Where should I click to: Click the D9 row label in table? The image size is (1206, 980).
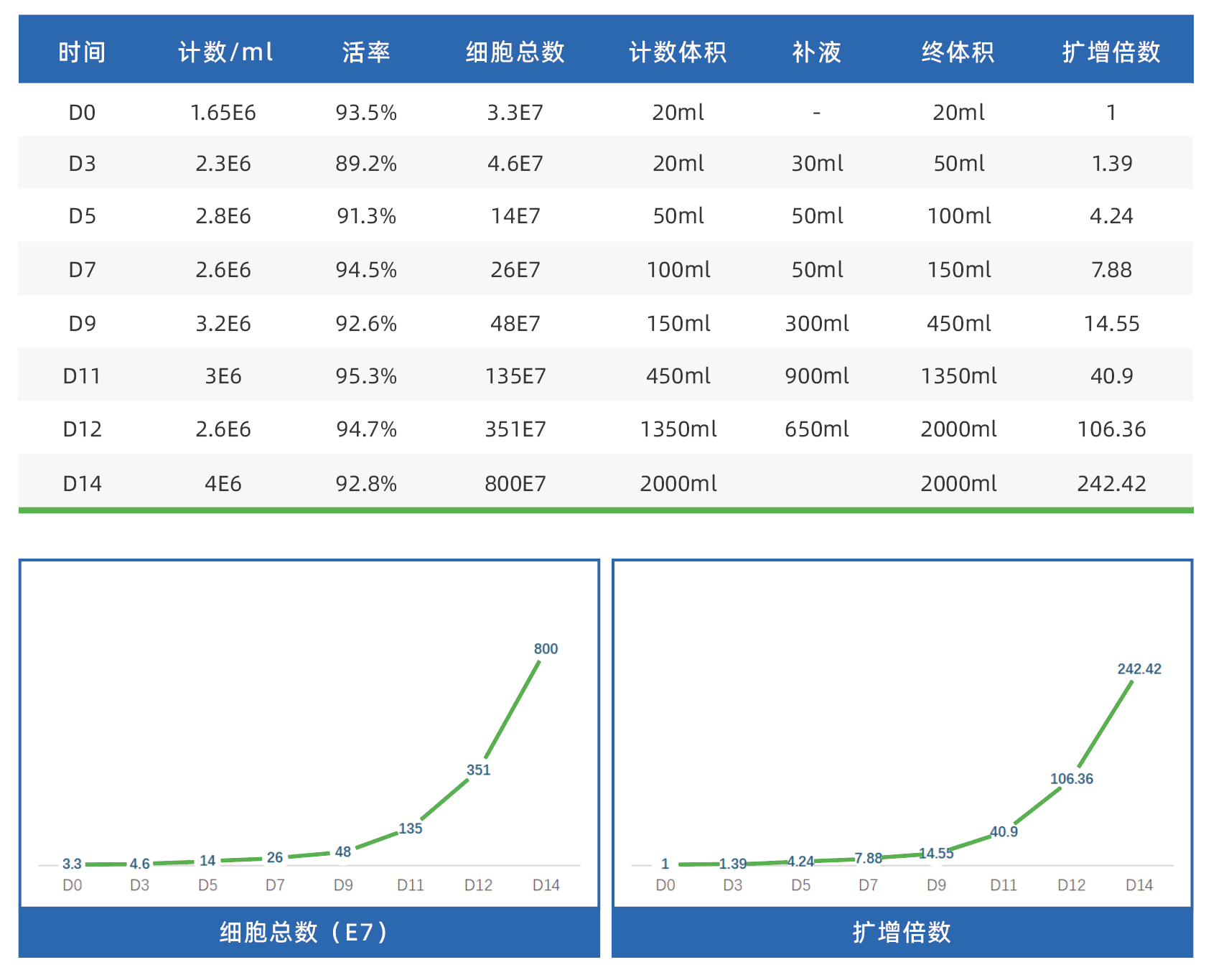[82, 324]
